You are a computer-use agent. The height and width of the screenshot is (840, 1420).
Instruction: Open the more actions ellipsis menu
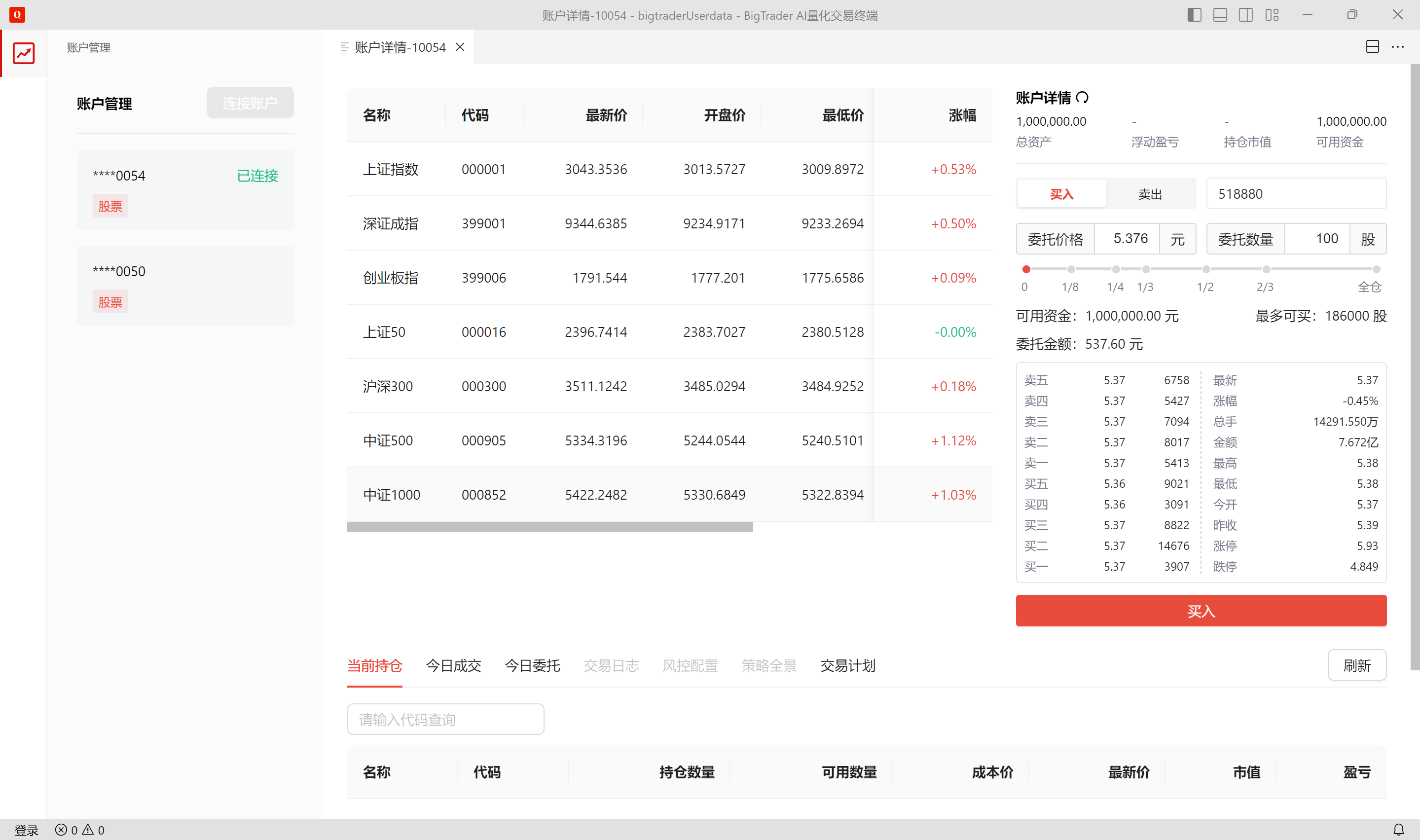coord(1397,47)
